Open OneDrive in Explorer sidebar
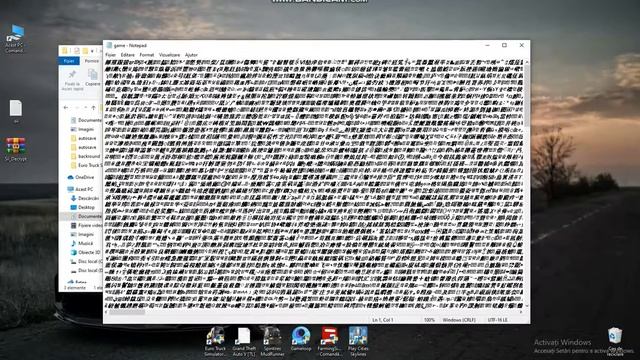 (x=81, y=177)
